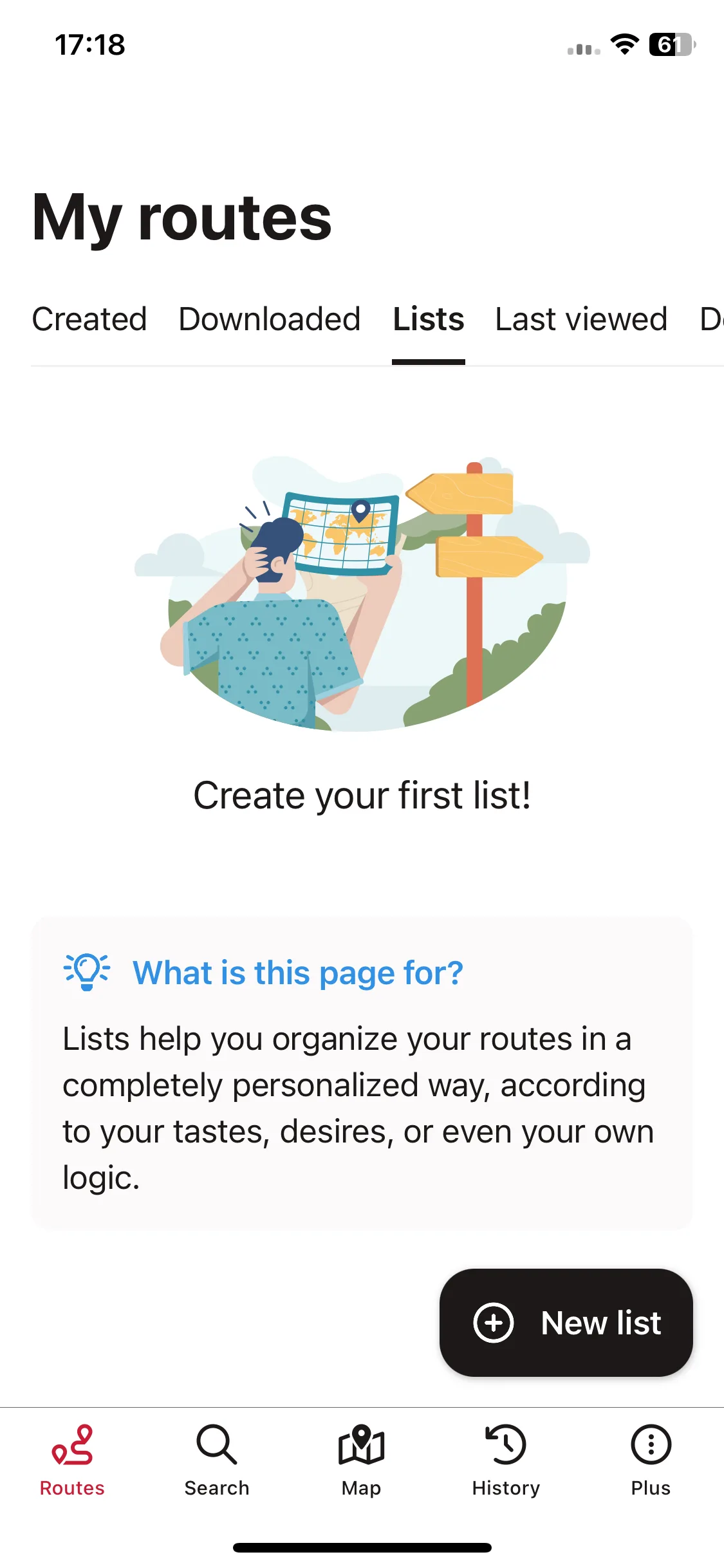Image resolution: width=724 pixels, height=1568 pixels.
Task: Tap the lightbulb tip icon
Action: point(87,972)
